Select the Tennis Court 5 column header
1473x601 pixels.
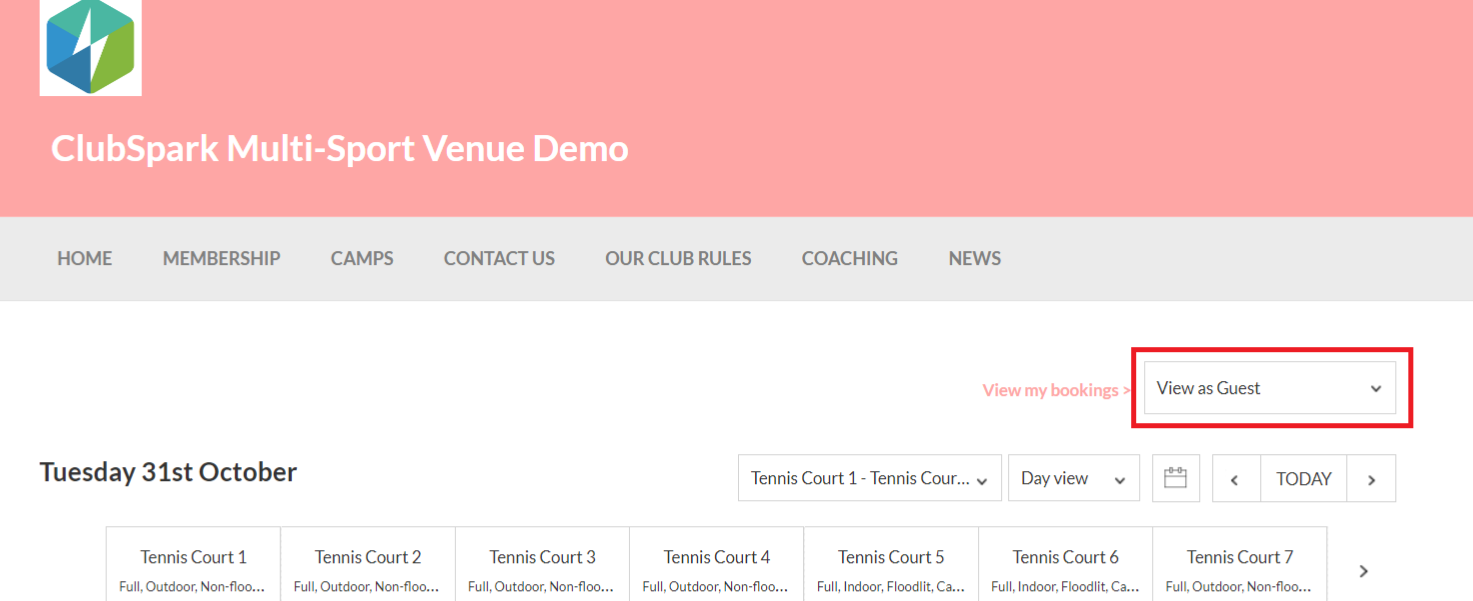tap(891, 564)
